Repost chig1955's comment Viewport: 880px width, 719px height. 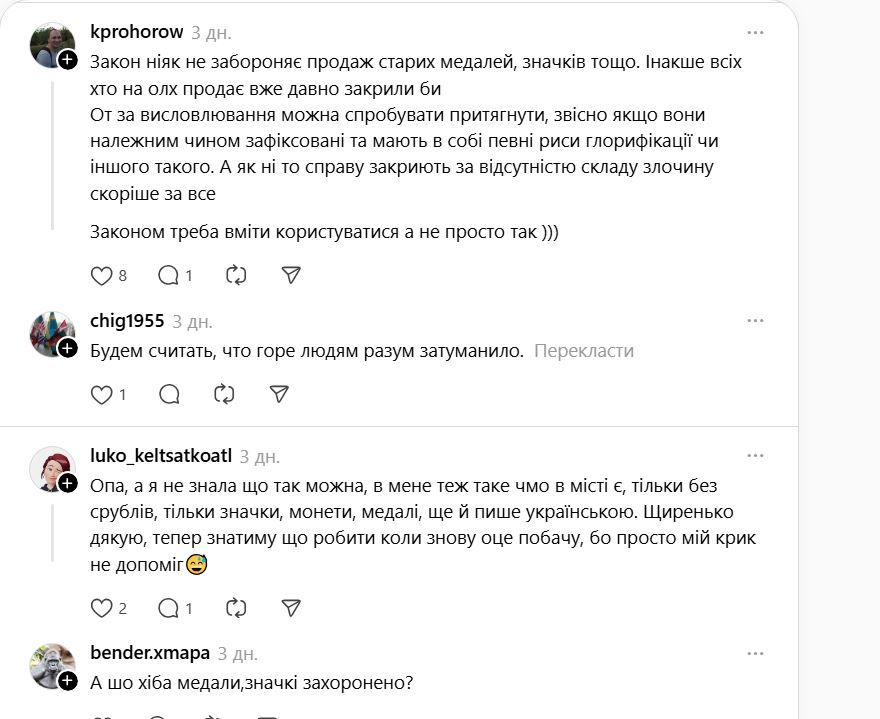point(224,394)
